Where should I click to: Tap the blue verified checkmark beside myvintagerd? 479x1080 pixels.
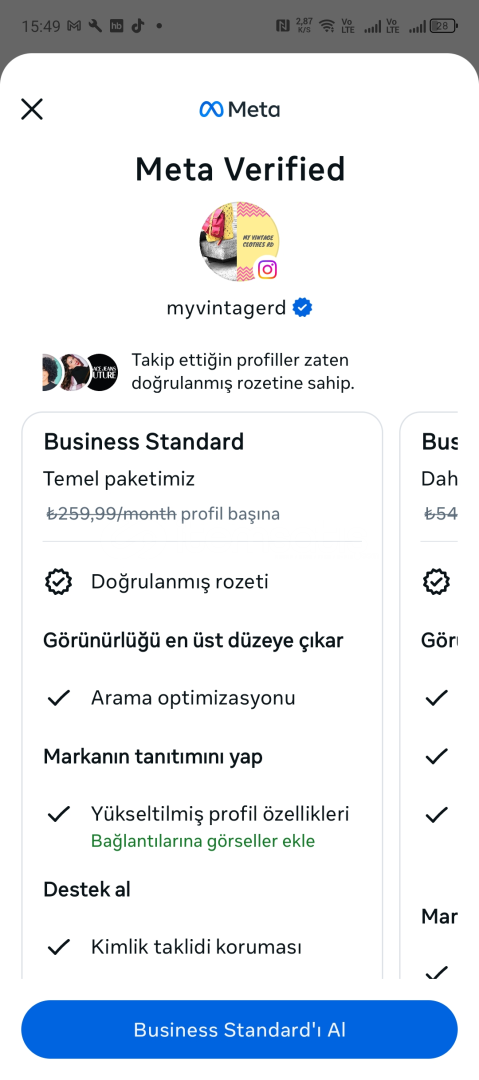click(x=302, y=307)
